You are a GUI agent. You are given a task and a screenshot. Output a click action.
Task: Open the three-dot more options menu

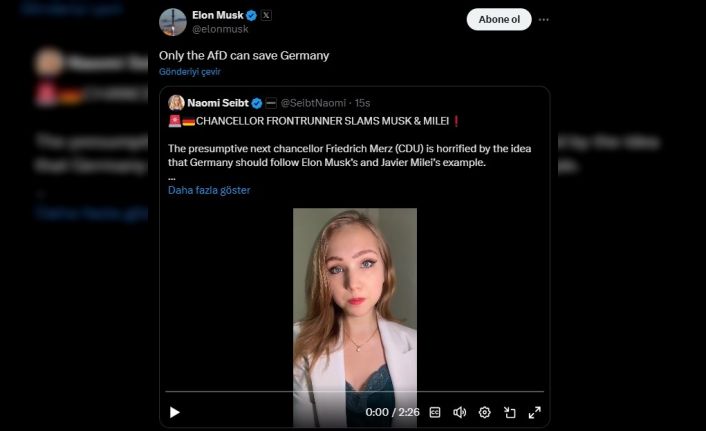(544, 19)
